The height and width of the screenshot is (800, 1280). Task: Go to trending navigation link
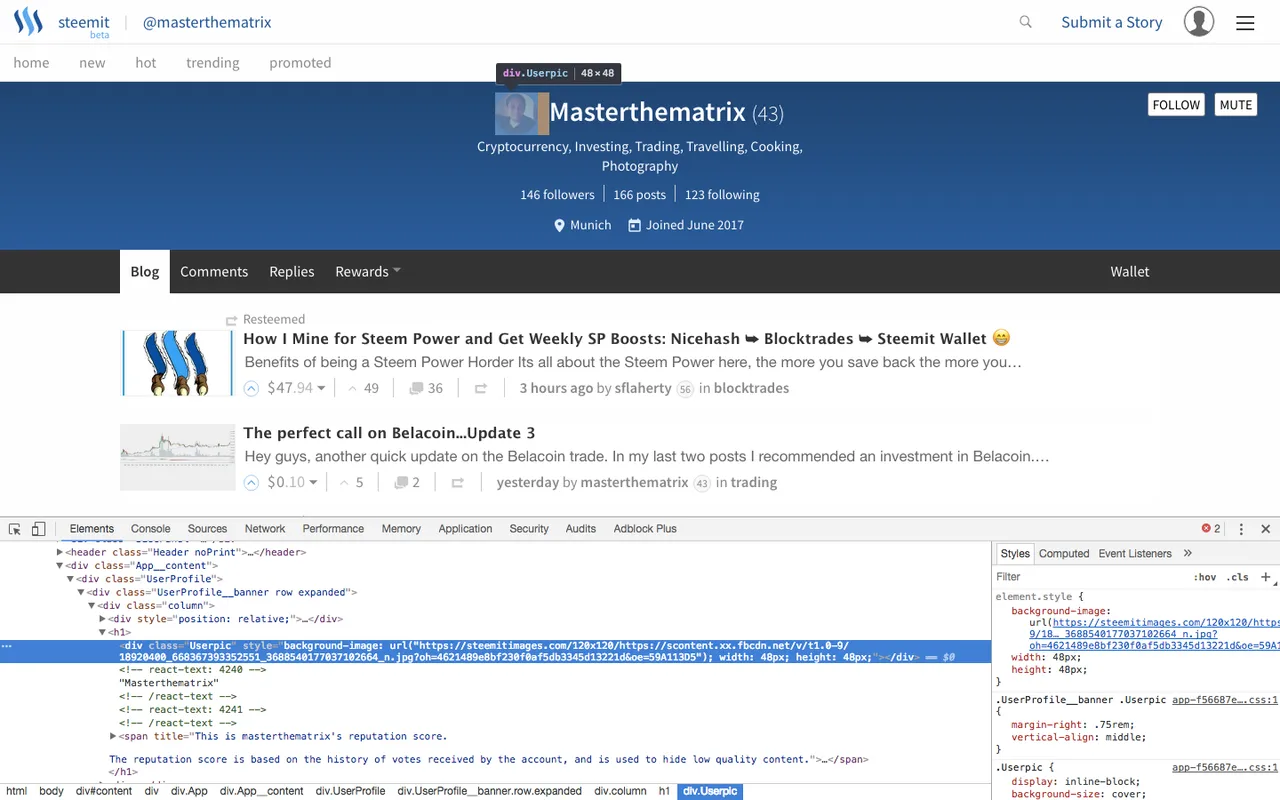[213, 62]
